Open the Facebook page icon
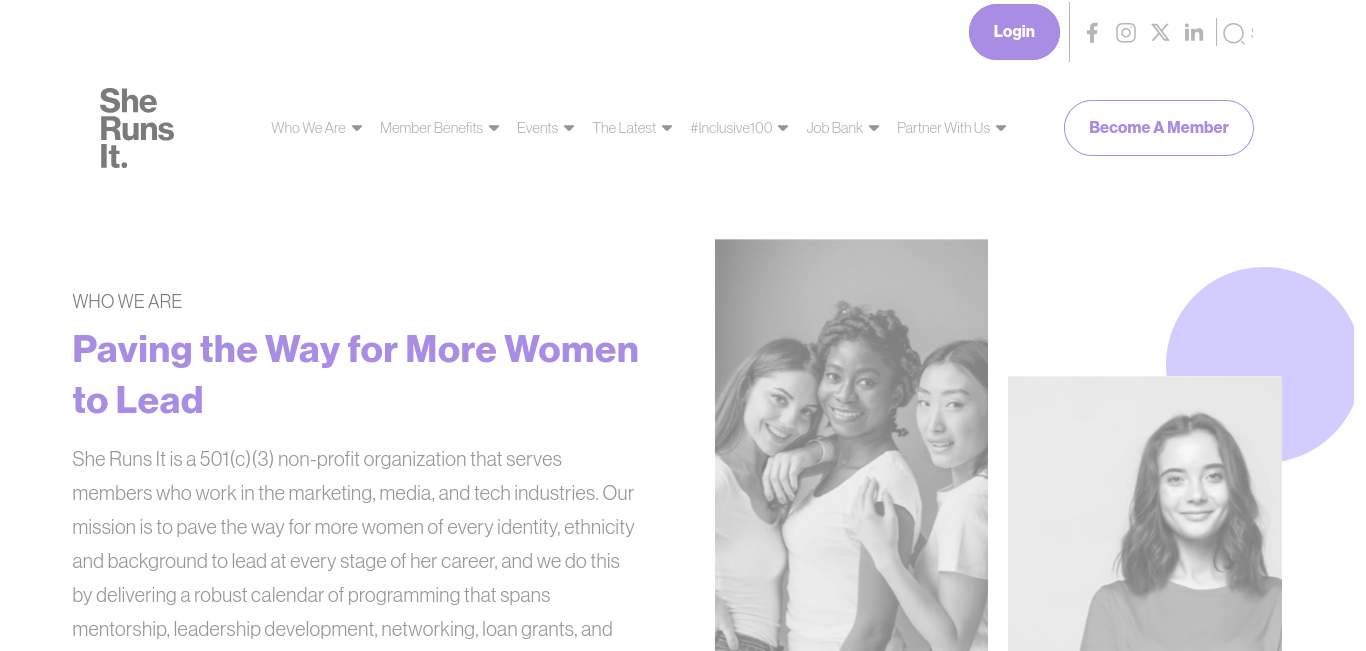This screenshot has width=1366, height=651. (x=1092, y=33)
